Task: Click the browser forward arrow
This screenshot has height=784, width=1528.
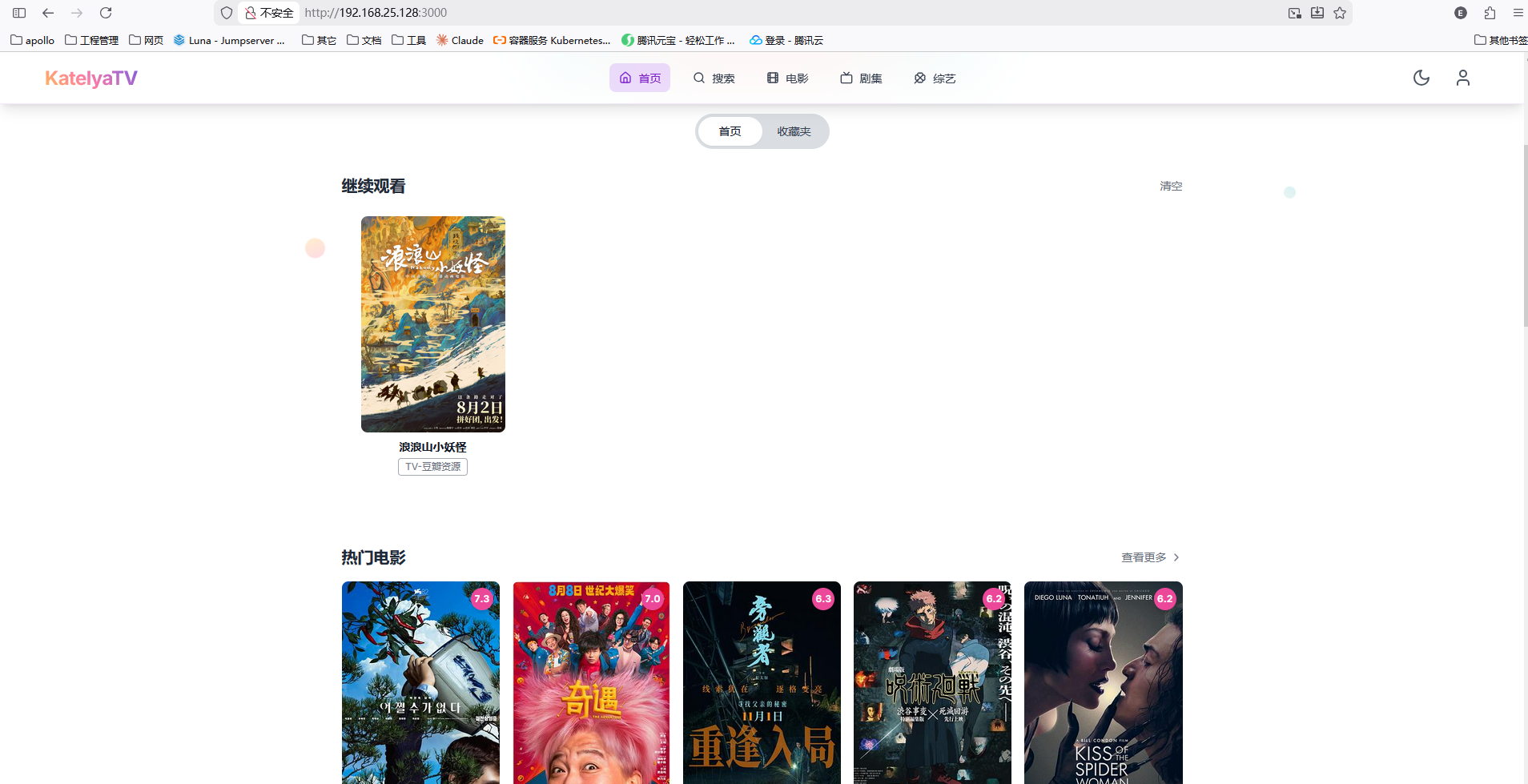Action: [x=77, y=13]
